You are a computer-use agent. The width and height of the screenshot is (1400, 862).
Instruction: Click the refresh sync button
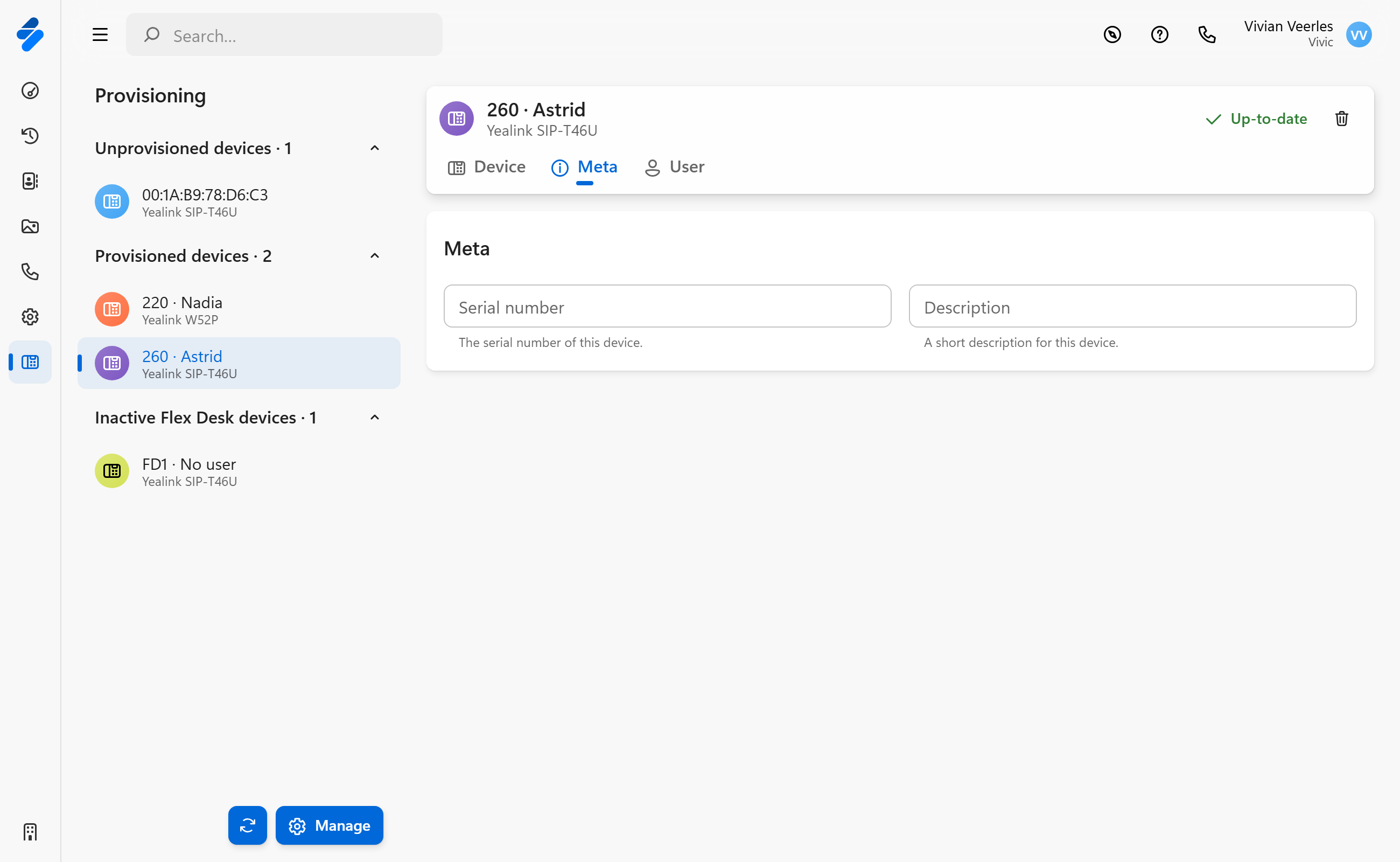click(x=247, y=825)
